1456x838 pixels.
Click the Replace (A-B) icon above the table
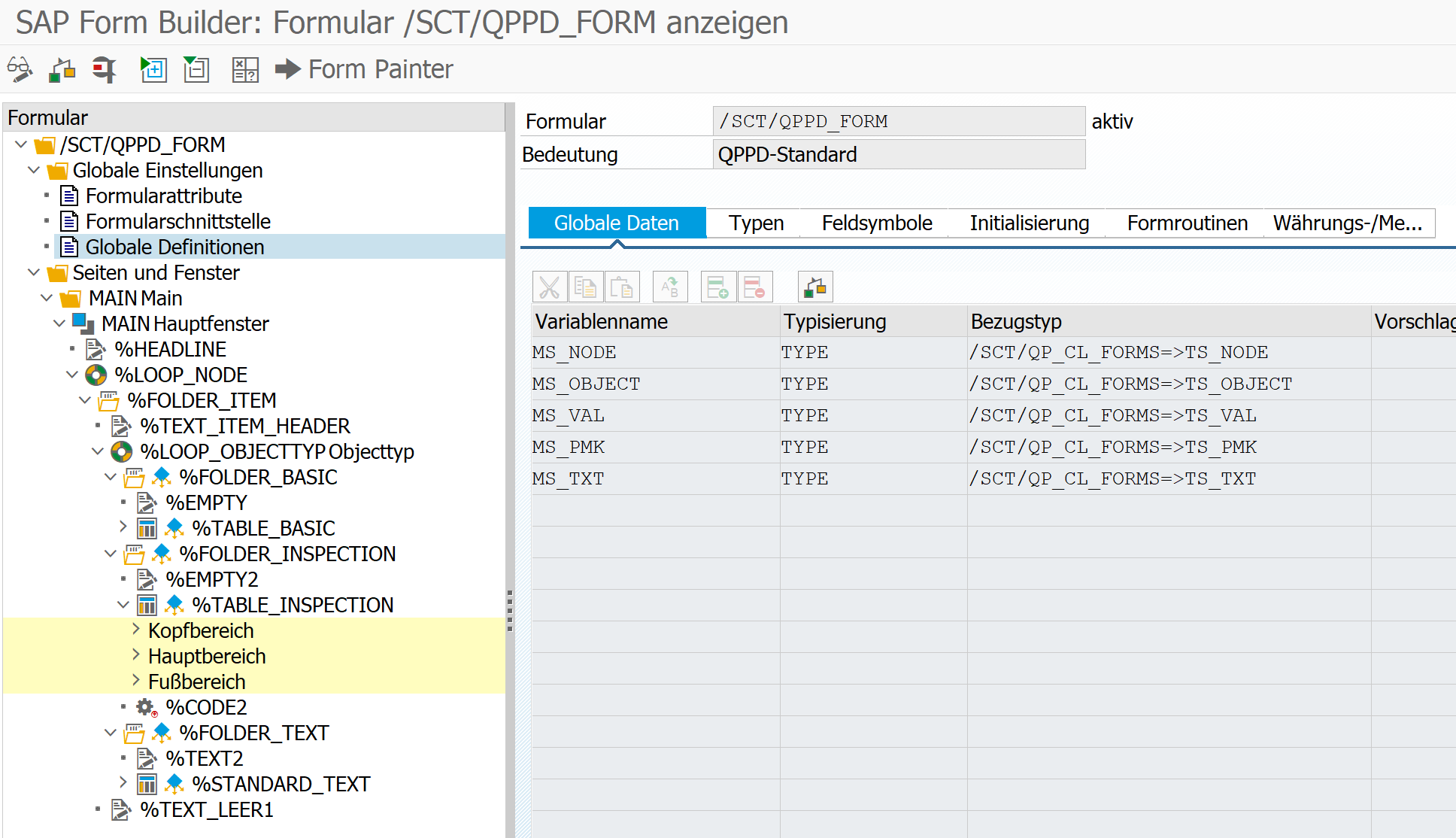670,287
